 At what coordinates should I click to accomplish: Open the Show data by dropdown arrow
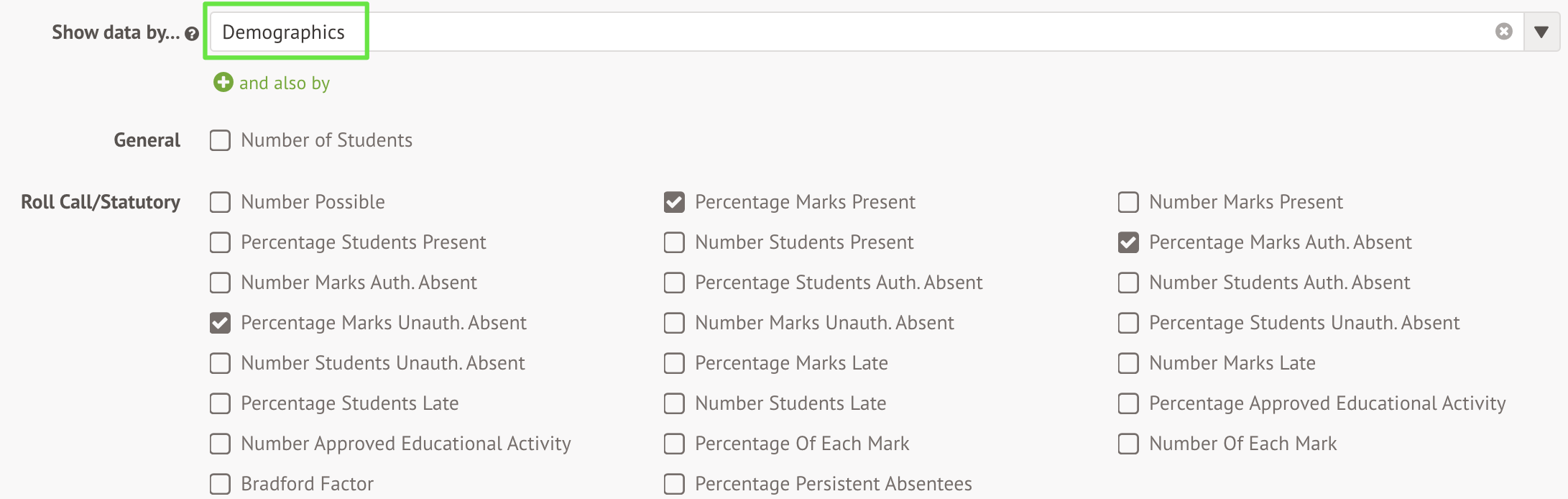pos(1541,32)
